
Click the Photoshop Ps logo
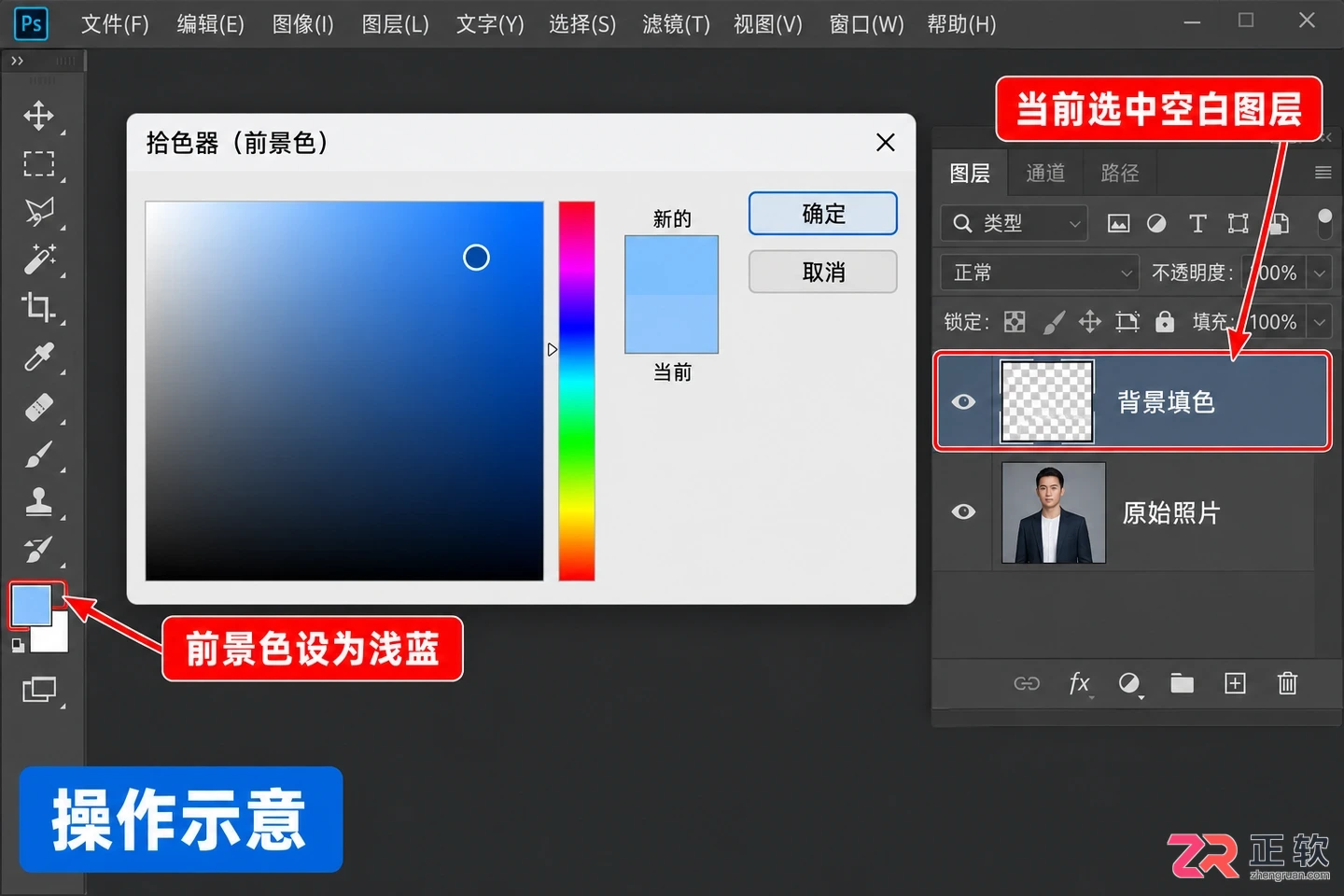pyautogui.click(x=31, y=23)
